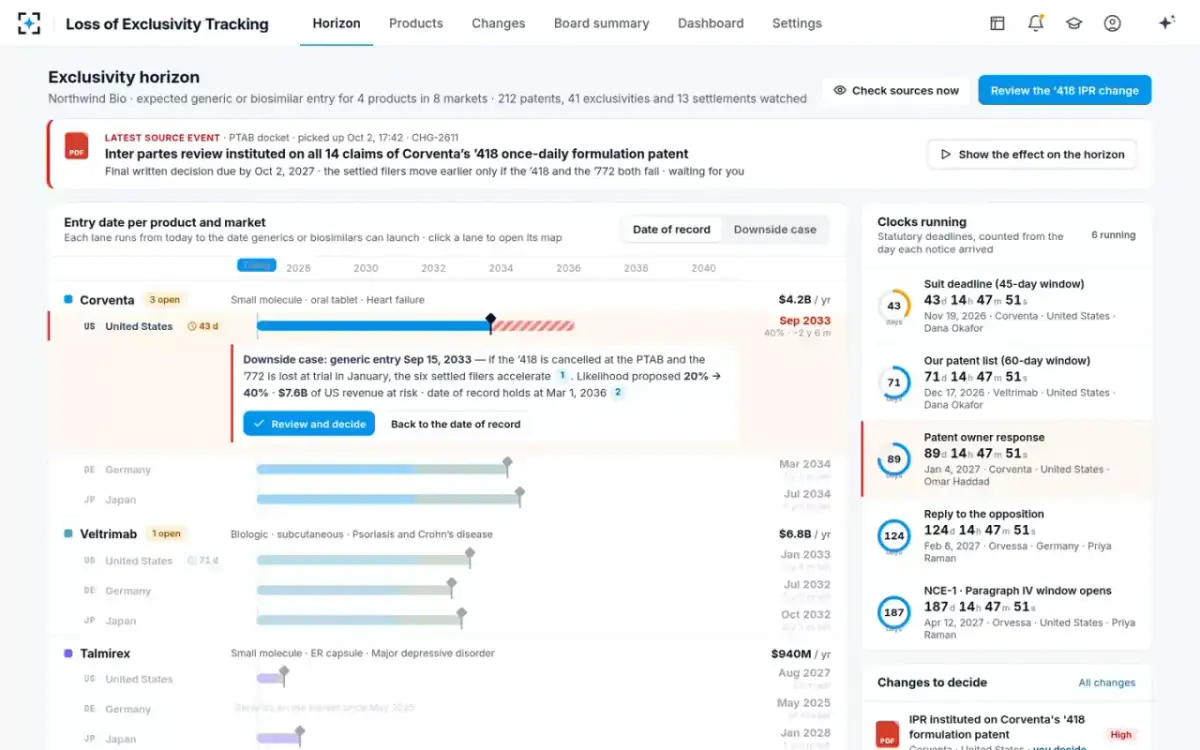This screenshot has width=1200, height=750.
Task: Open the layout panel icon in header
Action: pyautogui.click(x=997, y=23)
